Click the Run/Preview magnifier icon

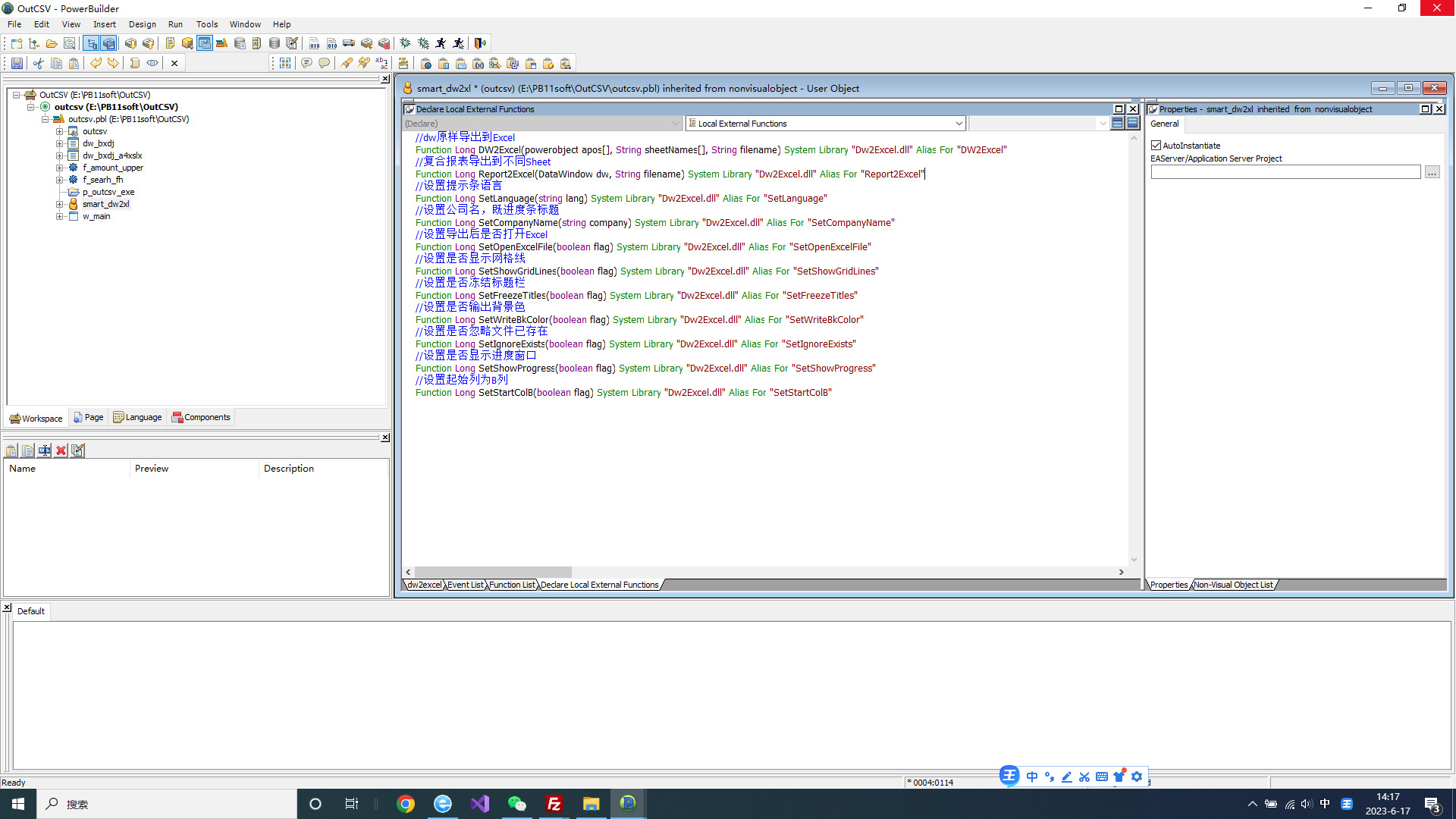click(x=69, y=43)
